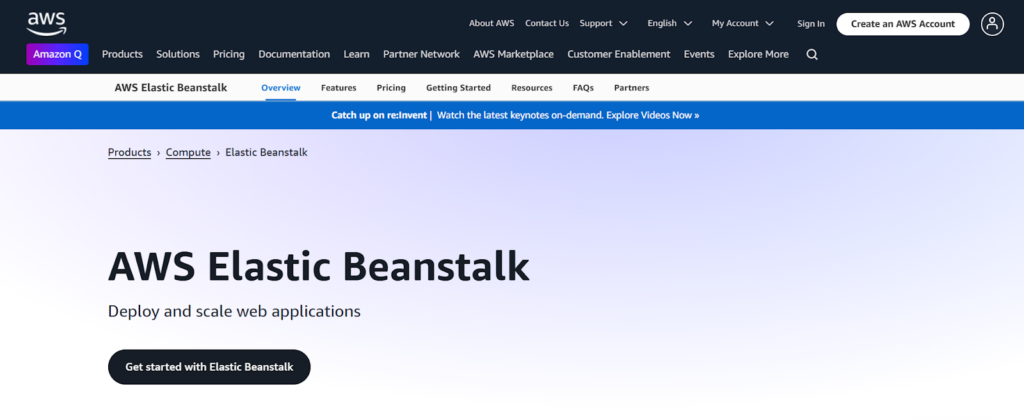The width and height of the screenshot is (1024, 420).
Task: Click the Catch up on re:Invent text
Action: pos(379,115)
